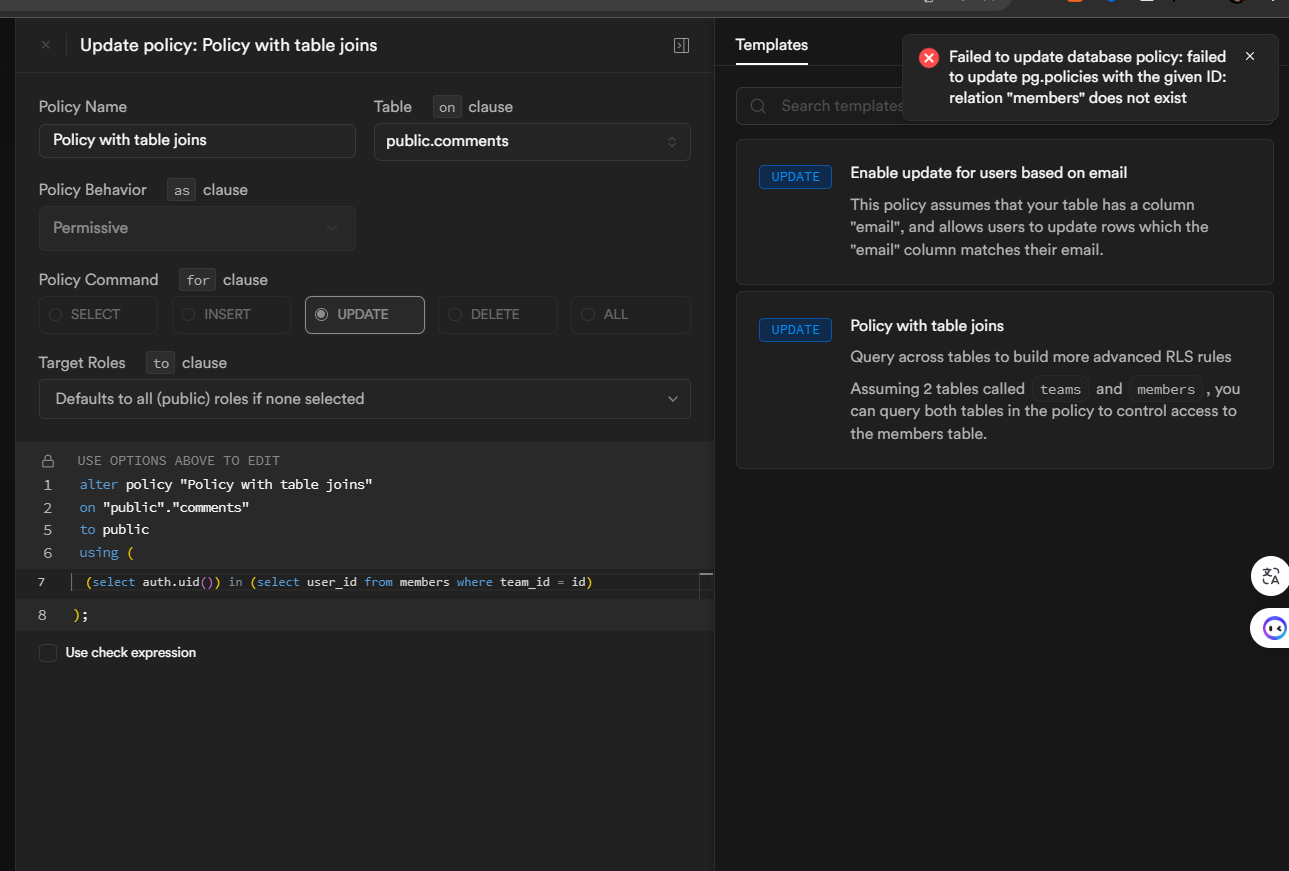Click the 'teams' code tag in template description

pos(1060,389)
